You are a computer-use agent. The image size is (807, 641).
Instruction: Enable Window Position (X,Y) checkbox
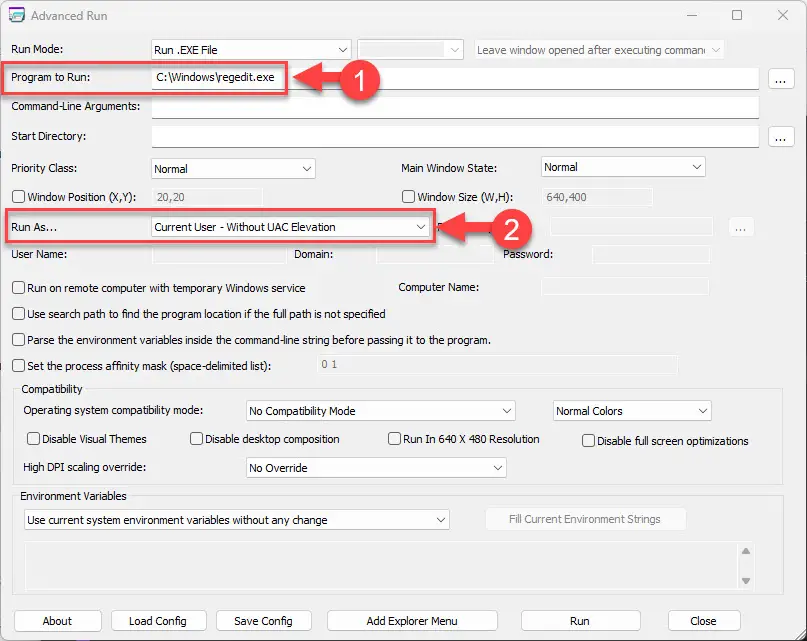(x=19, y=197)
